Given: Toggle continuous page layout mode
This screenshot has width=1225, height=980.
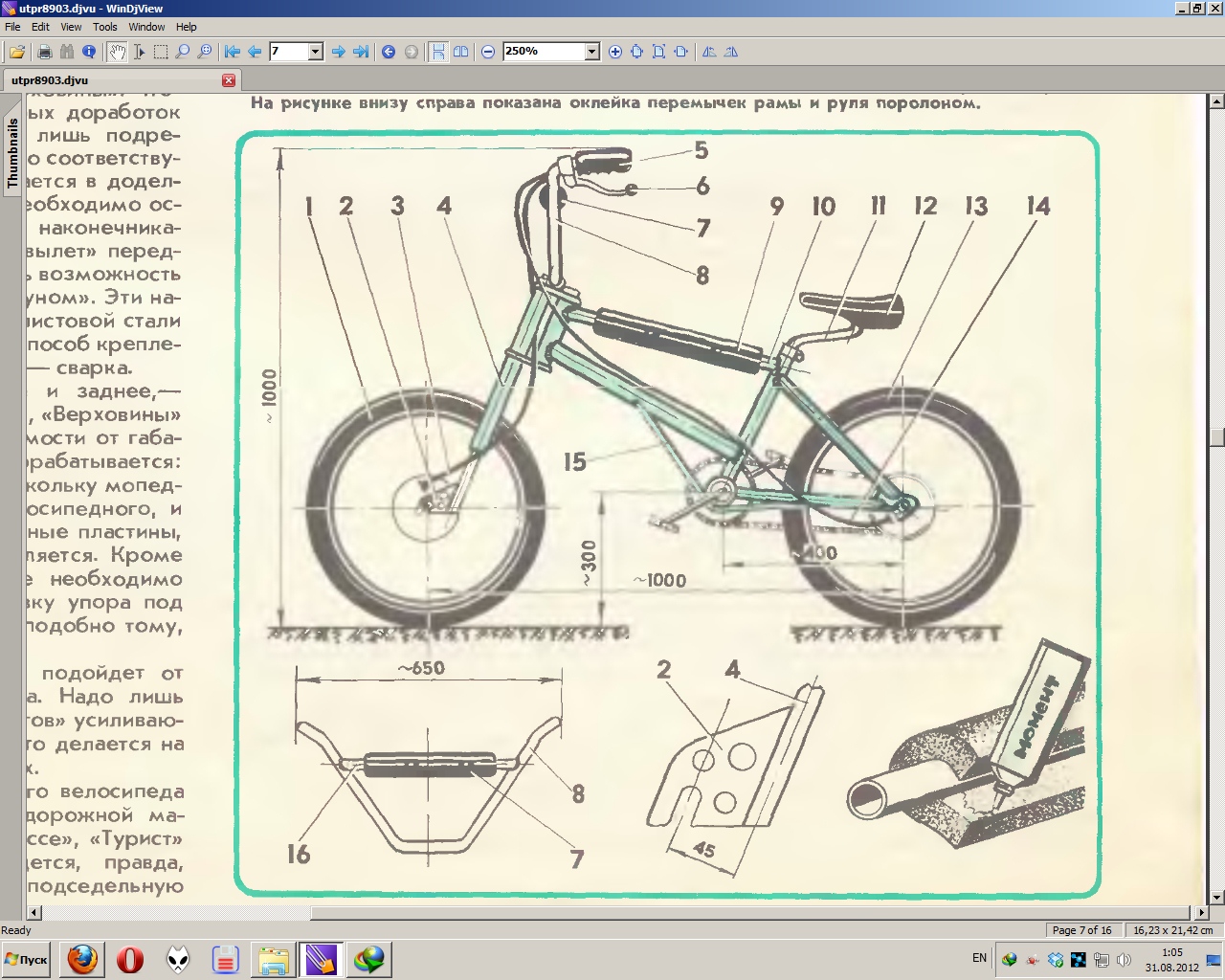Looking at the screenshot, I should 438,52.
